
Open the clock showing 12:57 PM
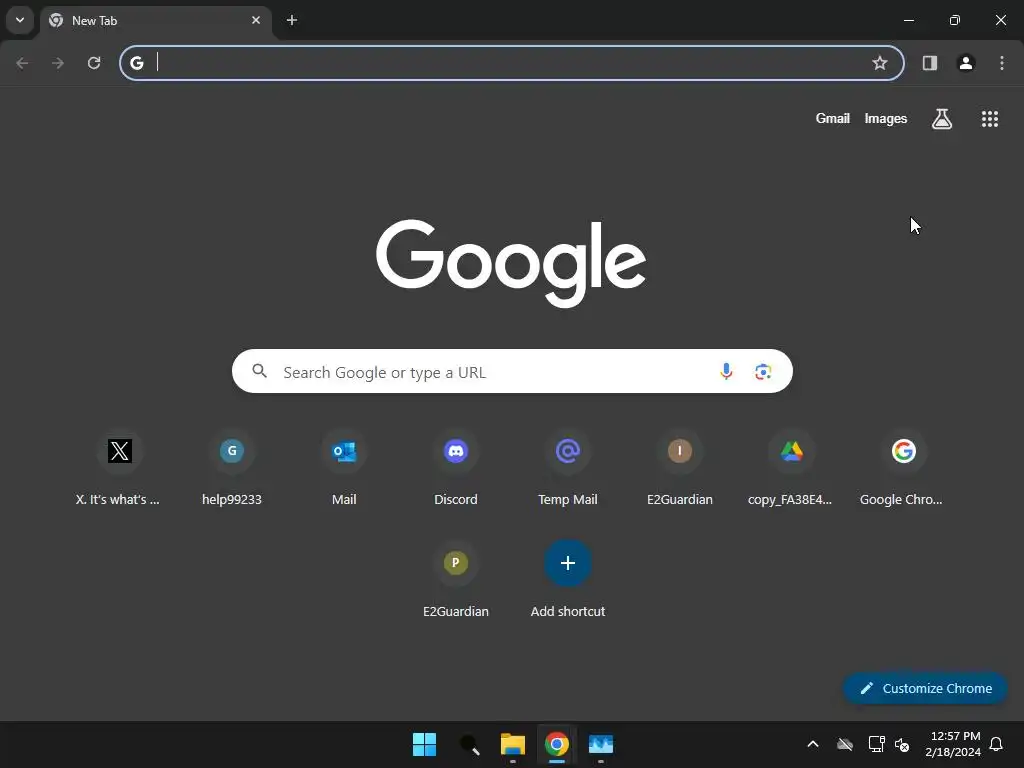click(953, 744)
